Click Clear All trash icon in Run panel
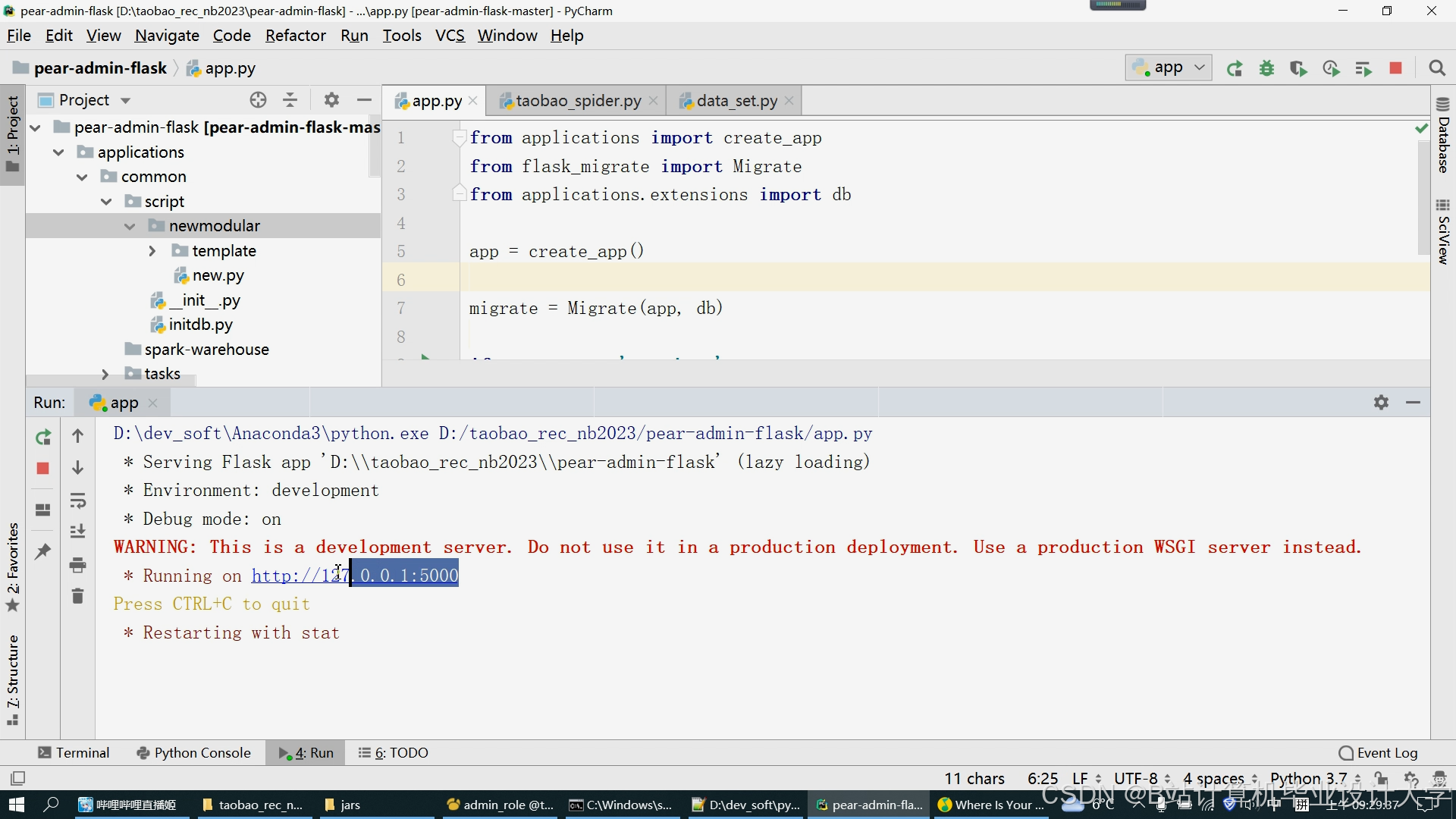Viewport: 1456px width, 819px height. (x=77, y=596)
